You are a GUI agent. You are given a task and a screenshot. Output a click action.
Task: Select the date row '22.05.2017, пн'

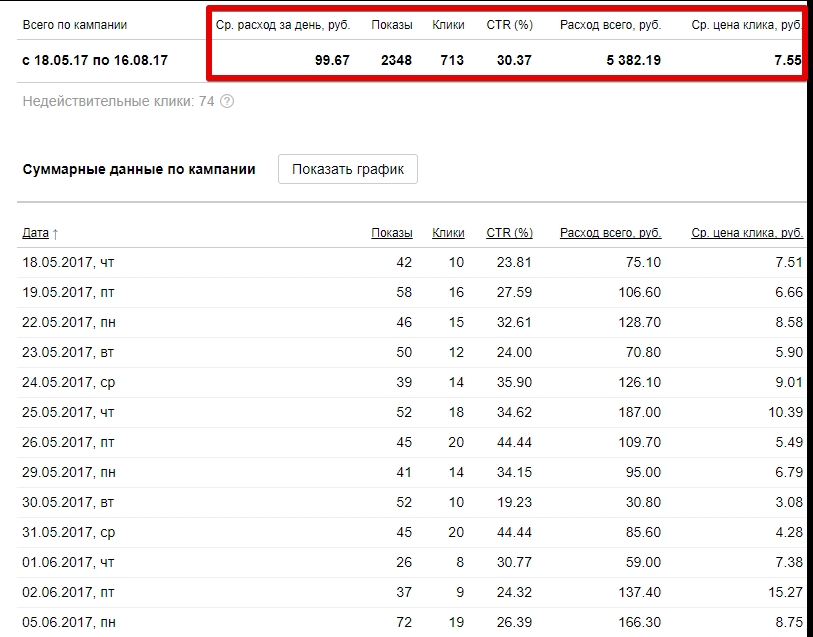click(x=412, y=322)
